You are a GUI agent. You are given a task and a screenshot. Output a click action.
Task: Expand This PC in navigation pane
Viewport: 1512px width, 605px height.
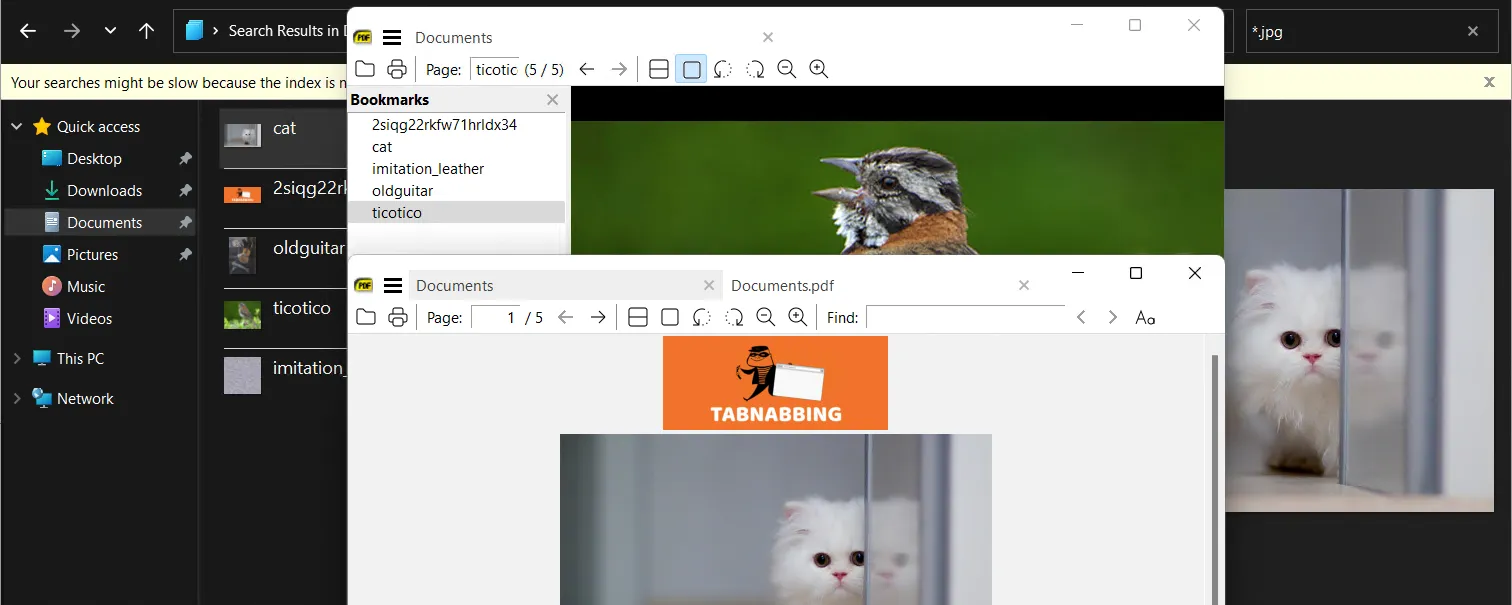pyautogui.click(x=17, y=359)
